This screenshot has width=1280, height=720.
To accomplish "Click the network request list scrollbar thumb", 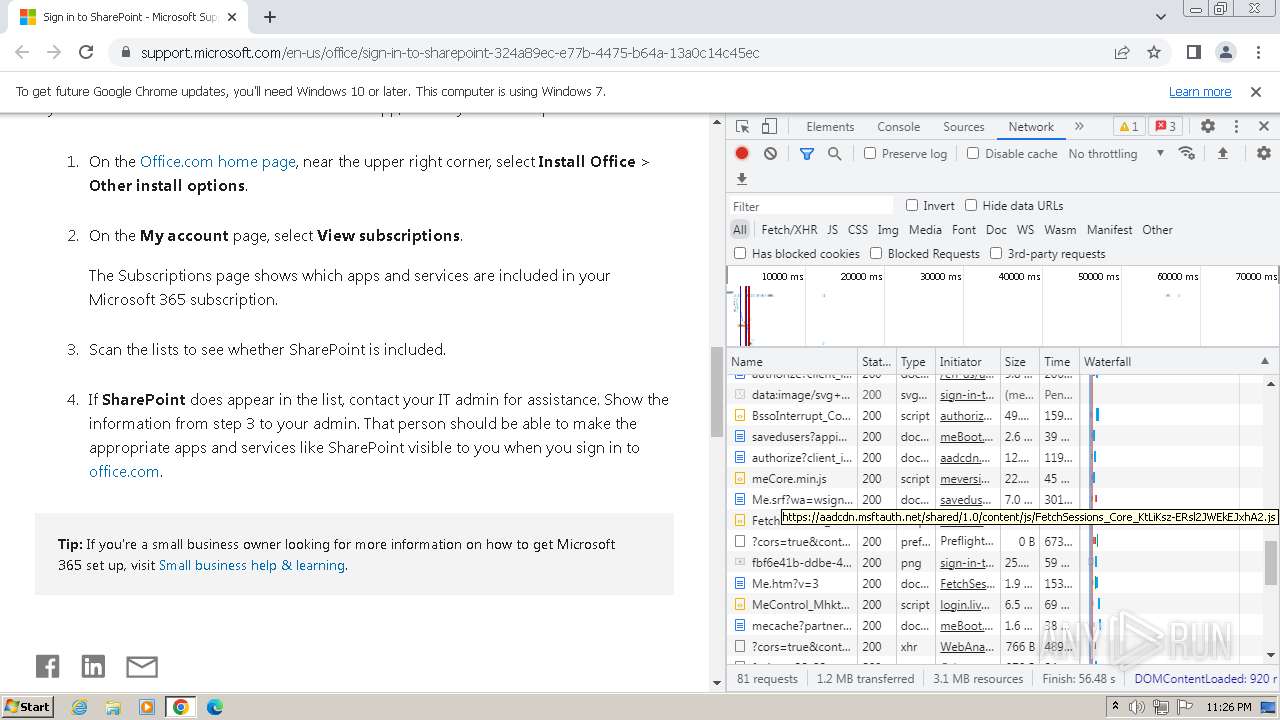I will pos(1271,563).
